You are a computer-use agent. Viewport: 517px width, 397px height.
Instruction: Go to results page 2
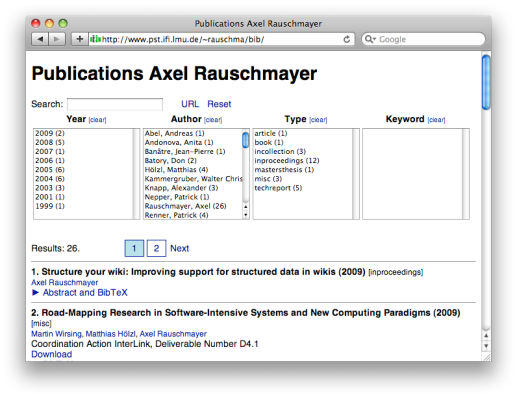(156, 248)
